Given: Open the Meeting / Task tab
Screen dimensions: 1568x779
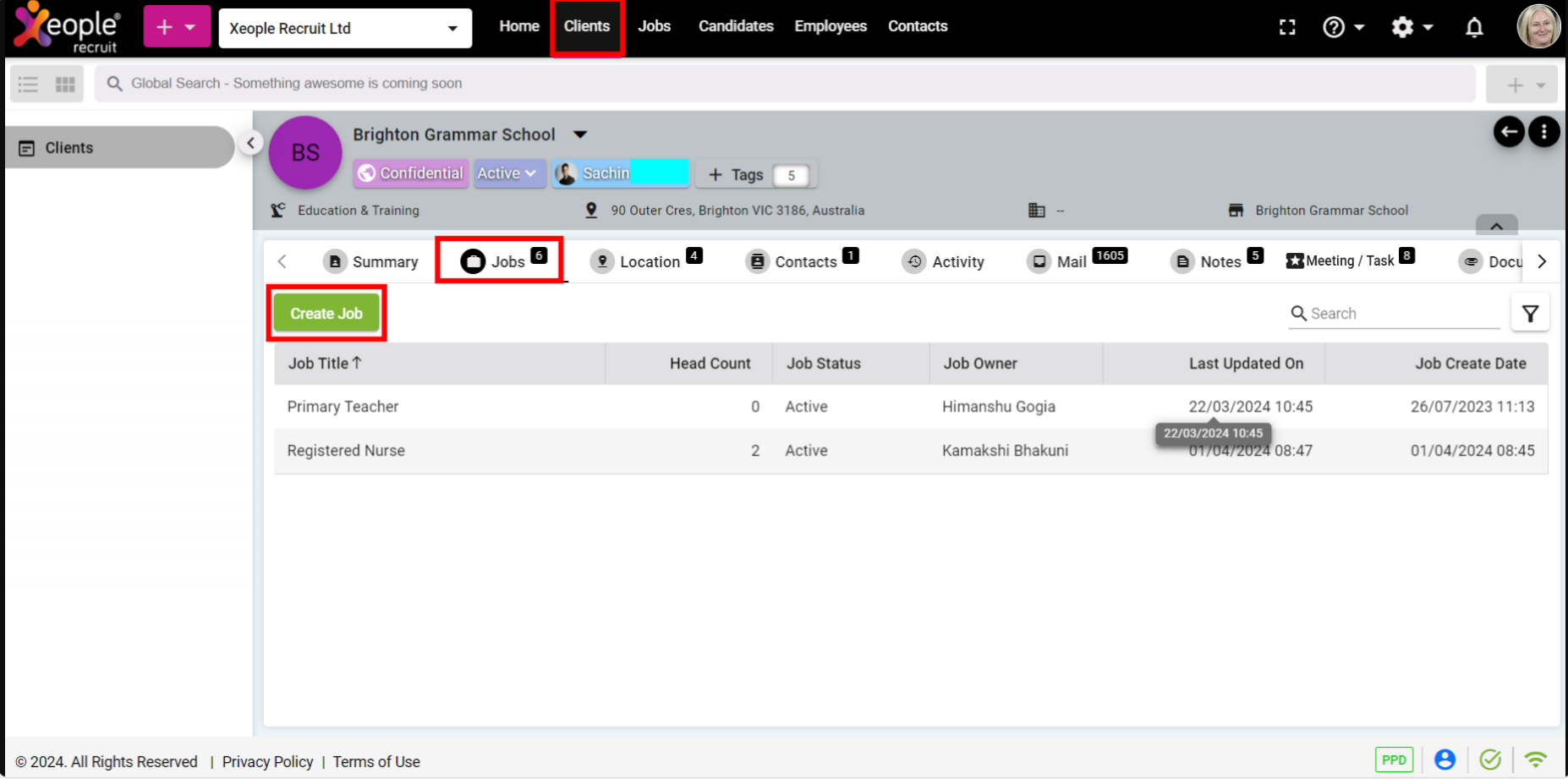Looking at the screenshot, I should click(1350, 261).
